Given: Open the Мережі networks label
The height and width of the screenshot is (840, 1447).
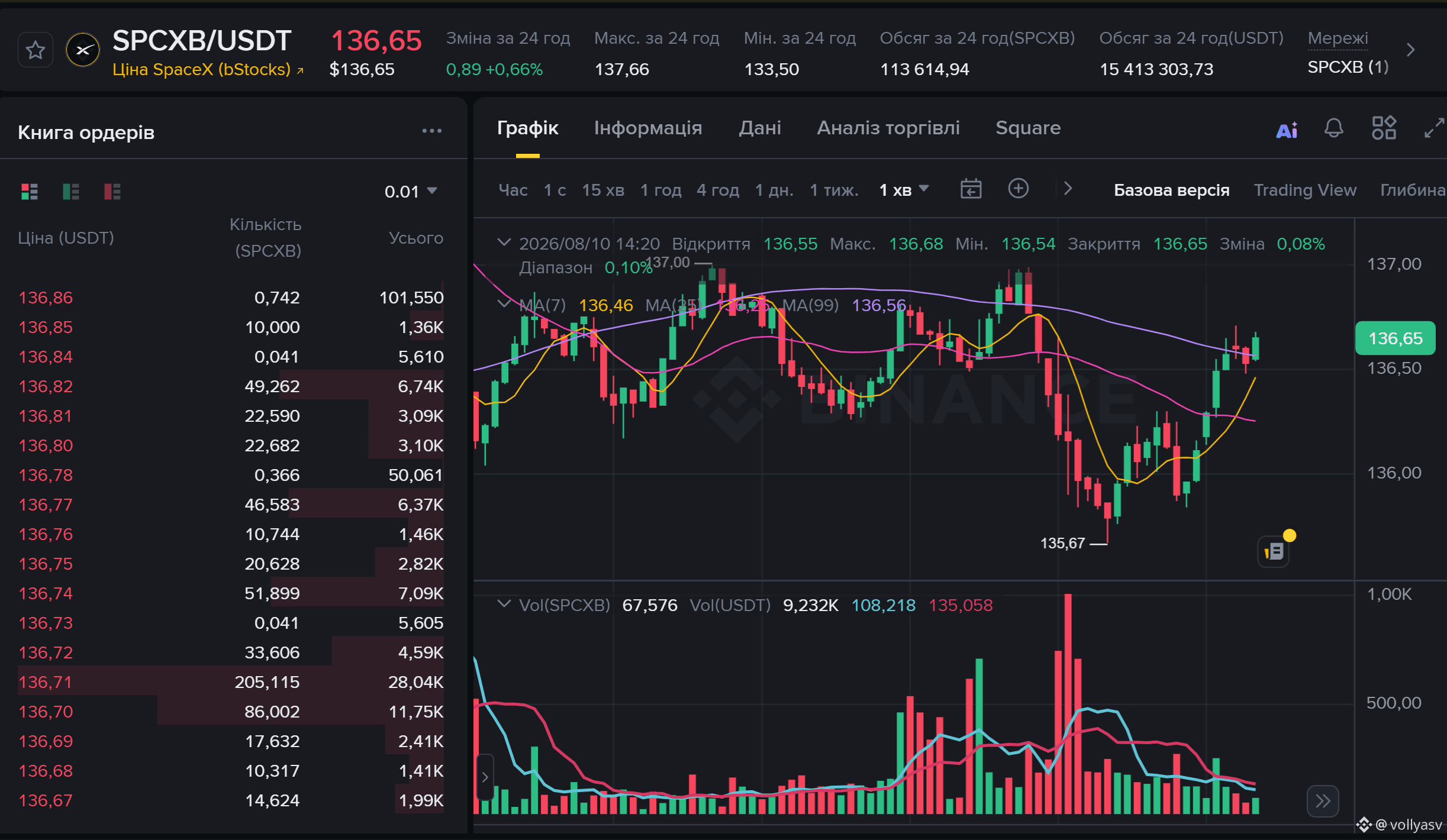Looking at the screenshot, I should coord(1338,38).
